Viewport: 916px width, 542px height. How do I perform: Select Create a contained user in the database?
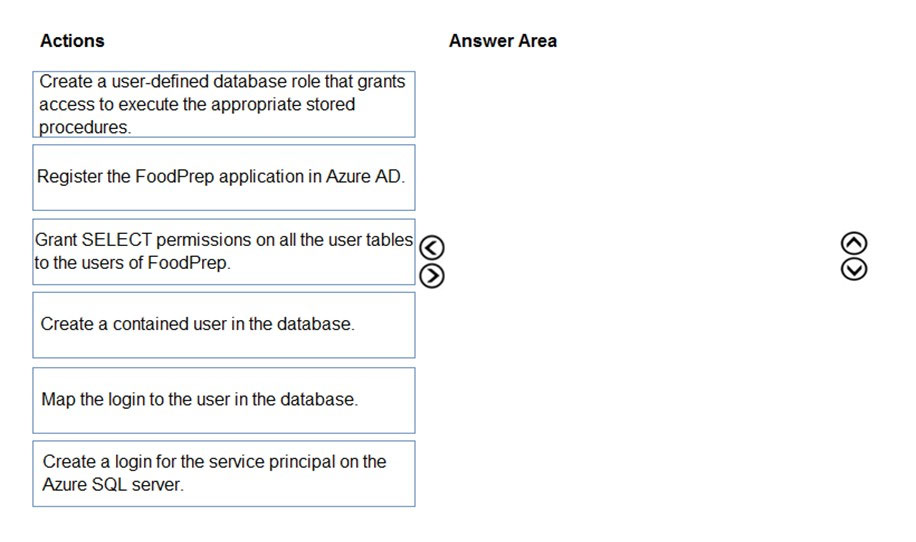coord(224,325)
